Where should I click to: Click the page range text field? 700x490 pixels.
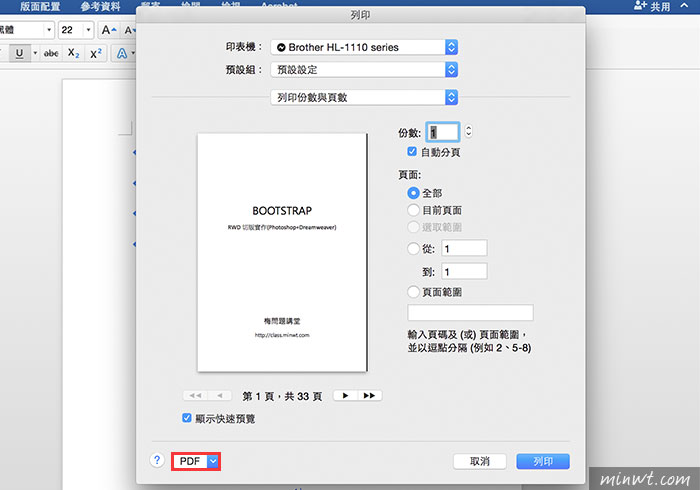tap(470, 312)
